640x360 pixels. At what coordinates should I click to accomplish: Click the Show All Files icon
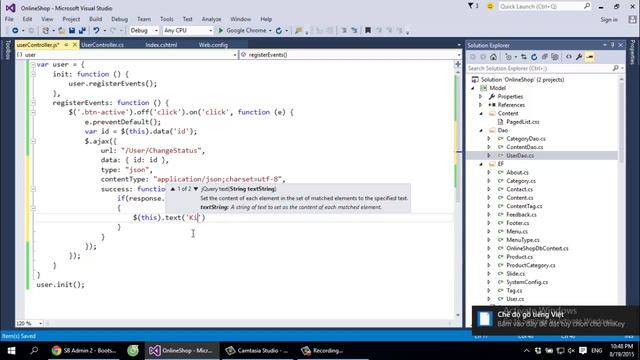tap(555, 57)
